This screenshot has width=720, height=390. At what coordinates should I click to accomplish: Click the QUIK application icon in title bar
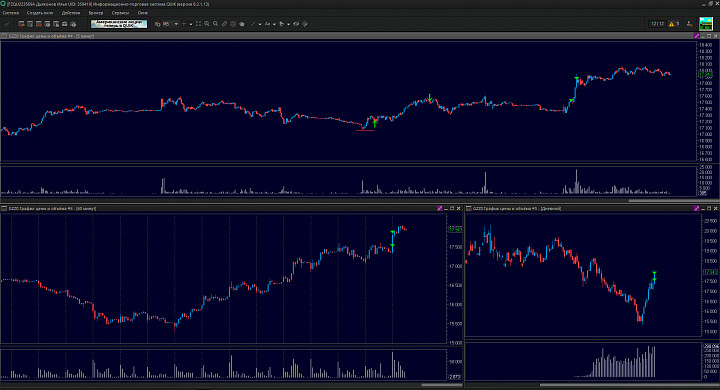3,4
